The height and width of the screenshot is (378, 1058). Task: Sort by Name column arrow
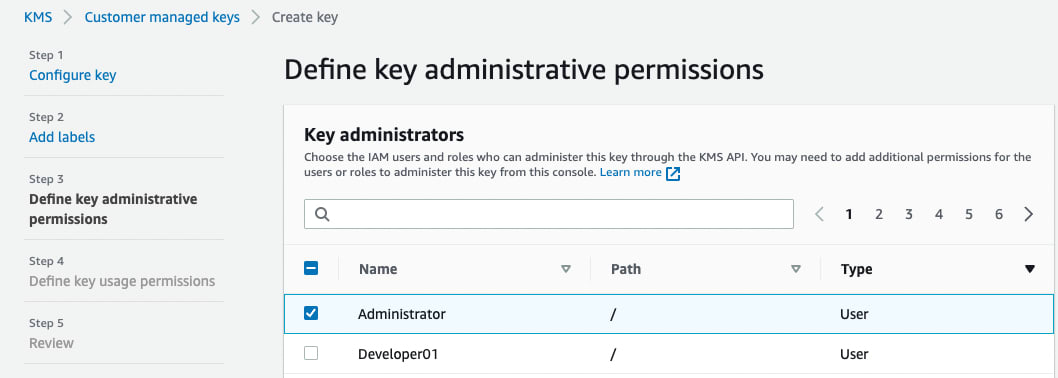point(566,269)
